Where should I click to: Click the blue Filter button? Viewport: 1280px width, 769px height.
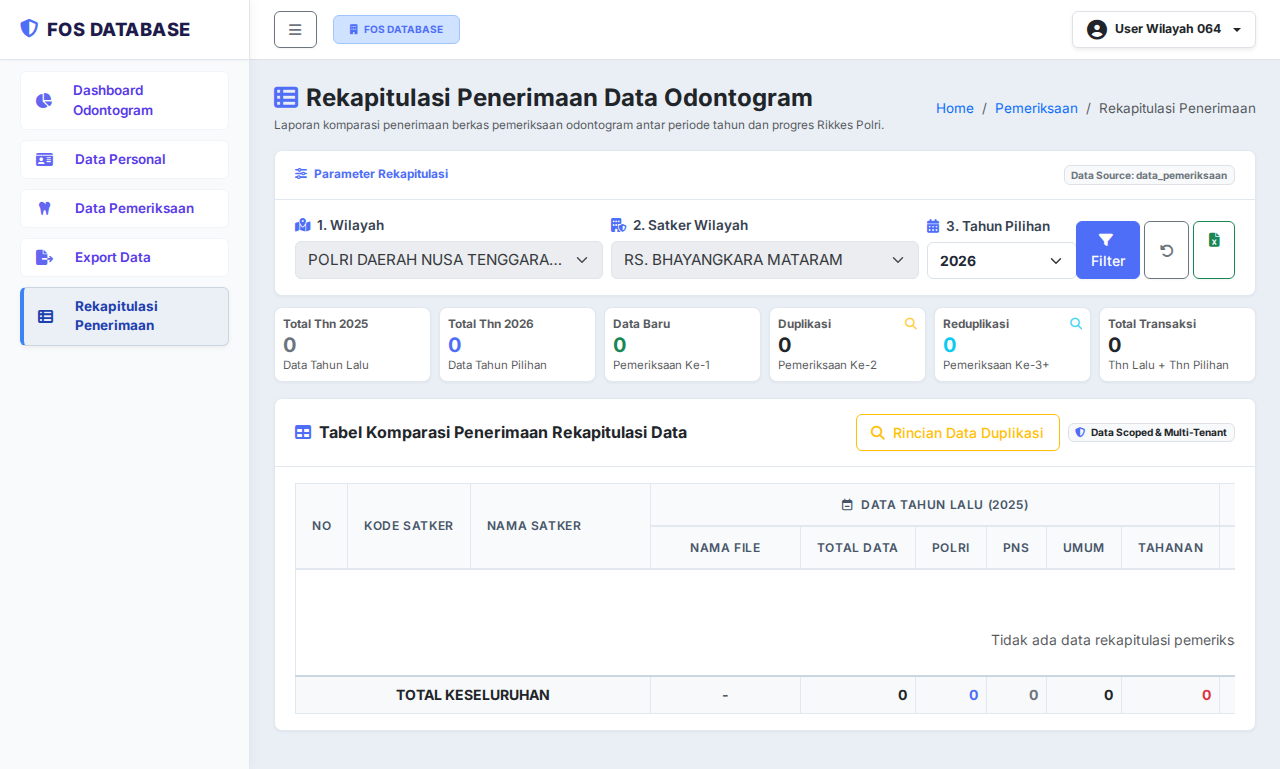pyautogui.click(x=1108, y=250)
